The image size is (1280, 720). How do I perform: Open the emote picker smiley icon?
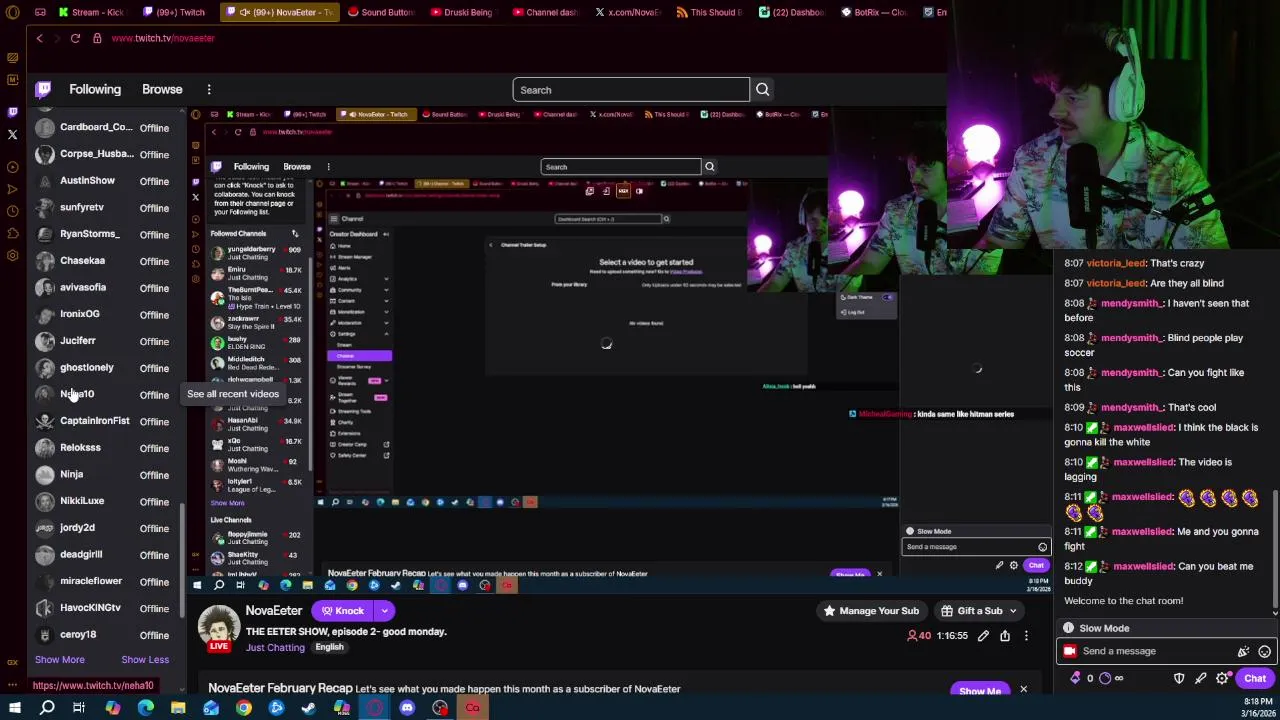[1264, 651]
